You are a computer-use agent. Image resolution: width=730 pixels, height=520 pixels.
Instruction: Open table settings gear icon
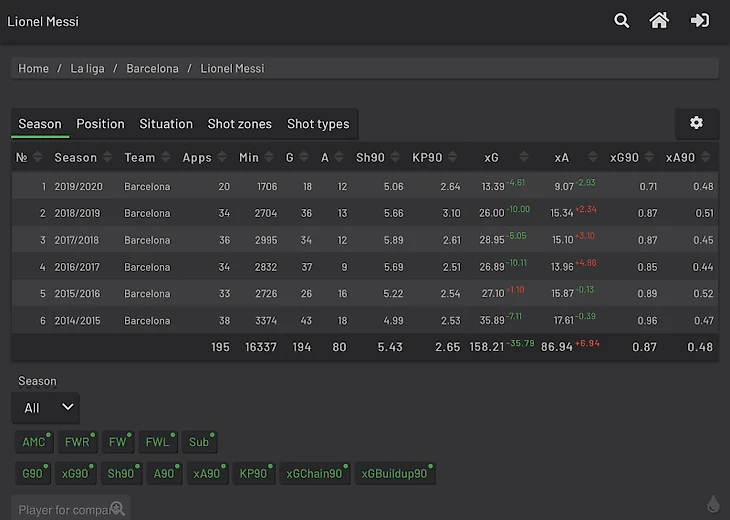pyautogui.click(x=696, y=123)
